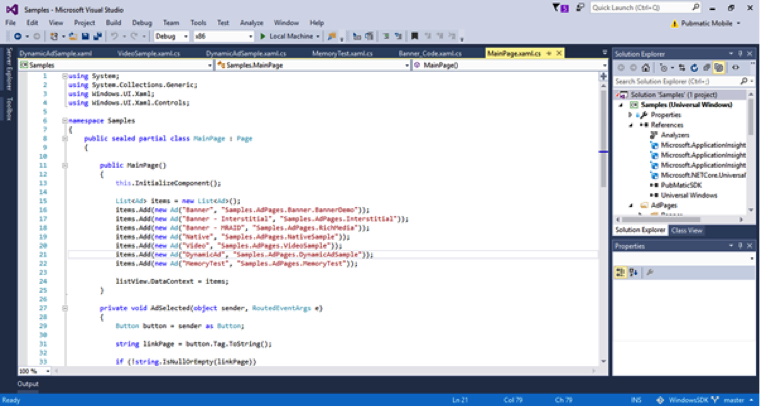760x407 pixels.
Task: Click the New Project toolbar icon
Action: click(54, 36)
